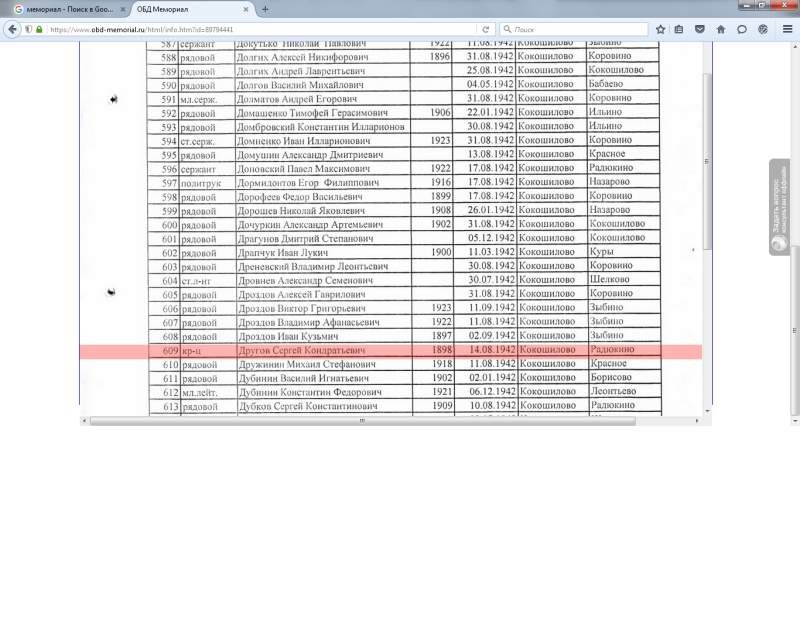Screen dimensions: 800x632
Task: Click the document's horizontal scrollbar thumb
Action: (362, 421)
